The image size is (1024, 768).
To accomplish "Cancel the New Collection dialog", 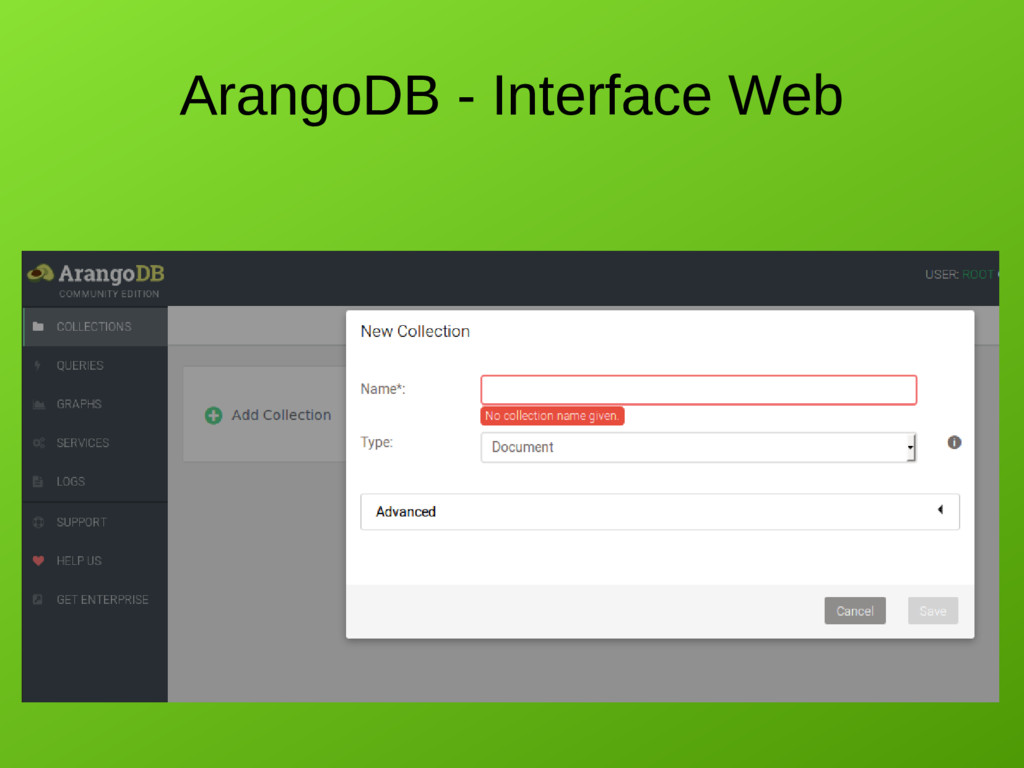I will (855, 611).
